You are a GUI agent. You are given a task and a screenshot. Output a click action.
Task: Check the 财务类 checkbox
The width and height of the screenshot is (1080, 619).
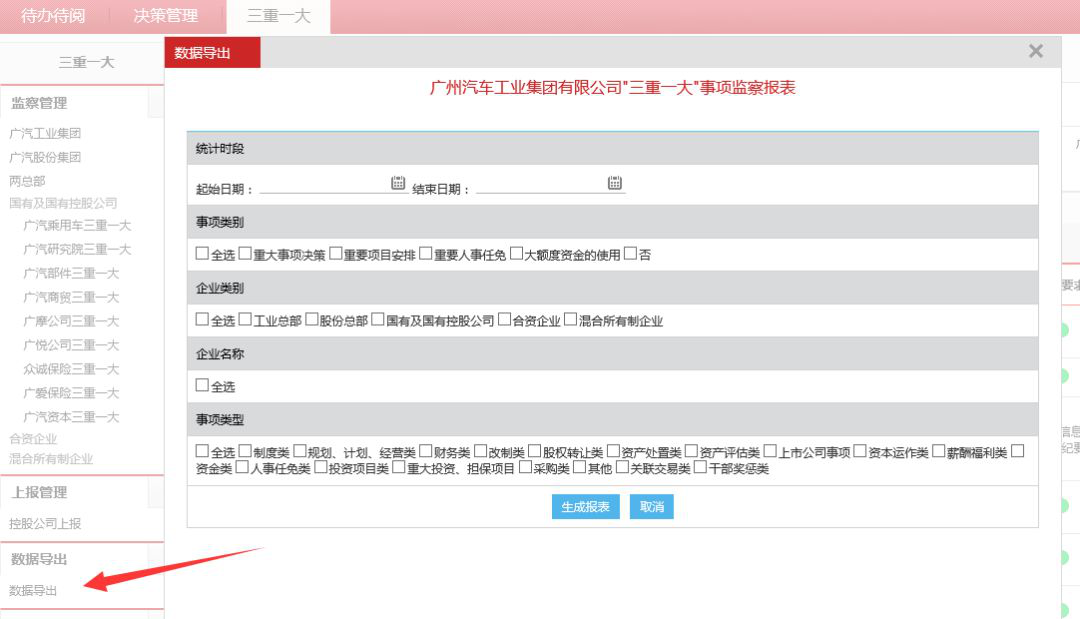tap(426, 451)
